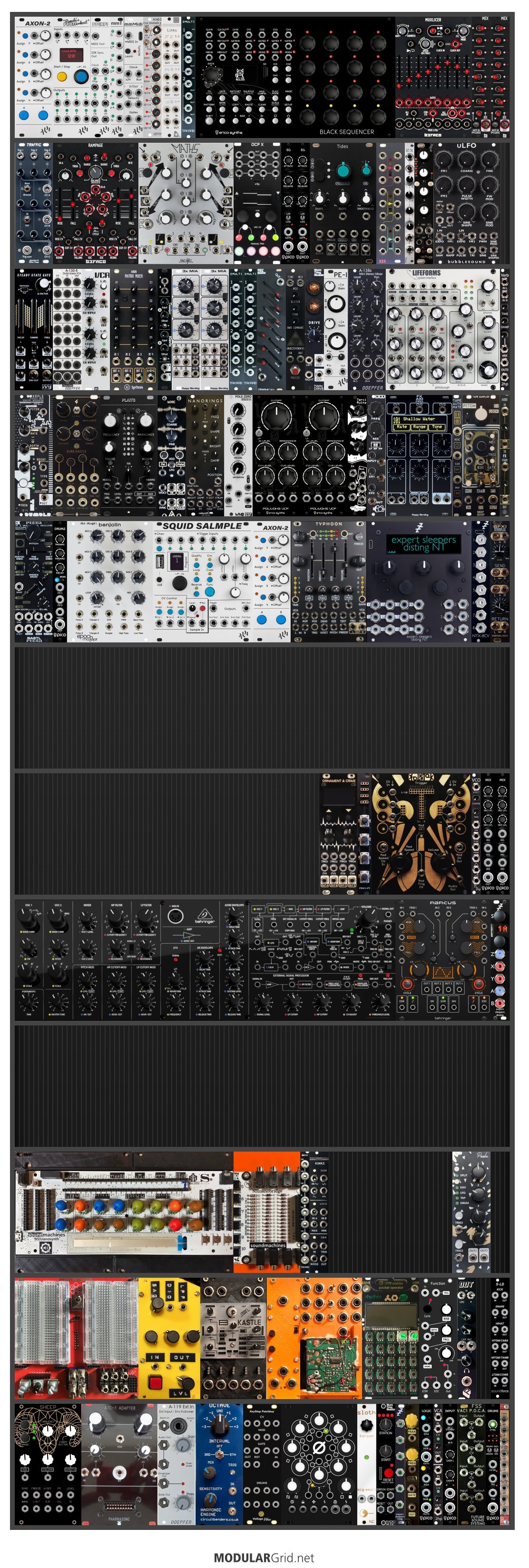Select the Typhoon module
The height and width of the screenshot is (1568, 529).
328,581
